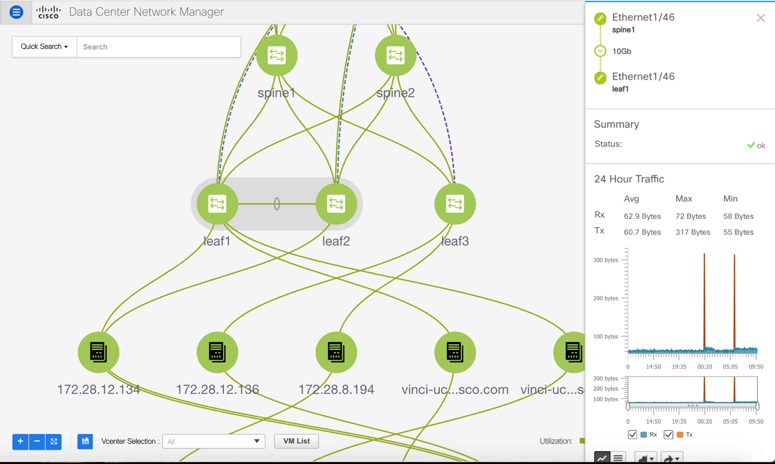Click the leaf3 switch node
The image size is (775, 464).
click(455, 204)
